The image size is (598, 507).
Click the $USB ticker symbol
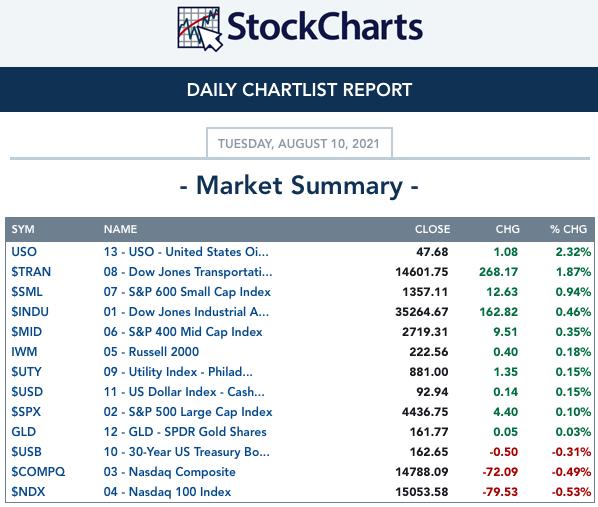click(26, 452)
